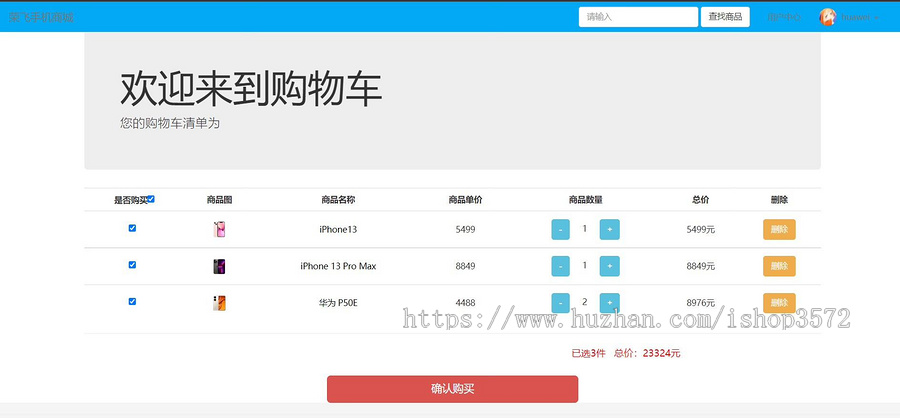Click the 商品数量 column header

tap(585, 200)
